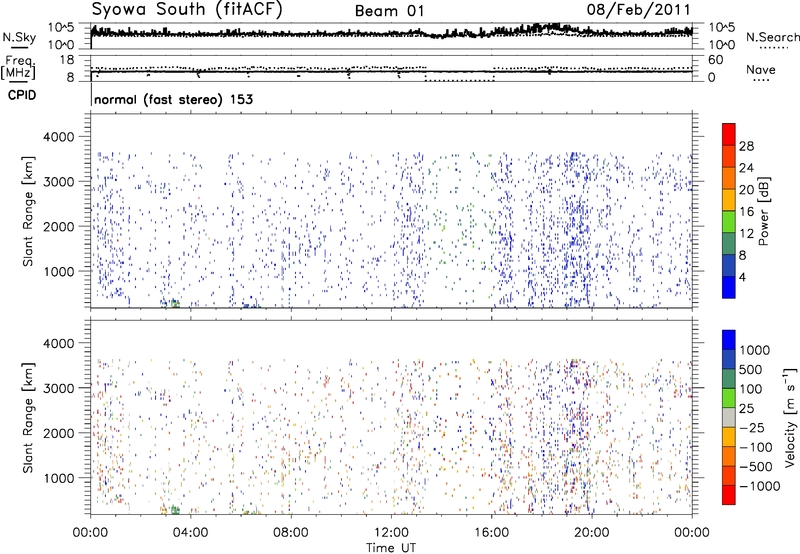Click the bright blue Power colorbar segment below 4
This screenshot has width=800, height=554.
pos(729,287)
